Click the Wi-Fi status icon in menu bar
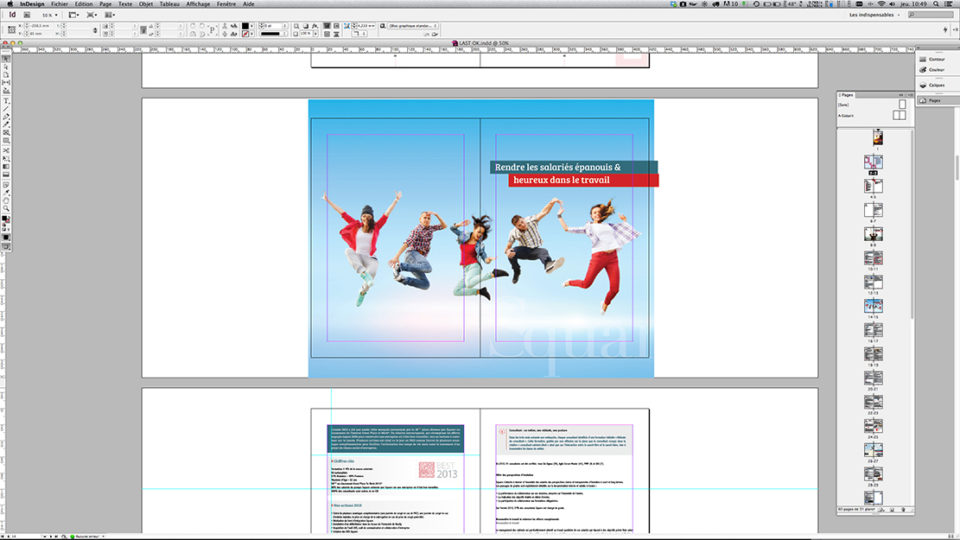This screenshot has height=540, width=960. pos(881,4)
